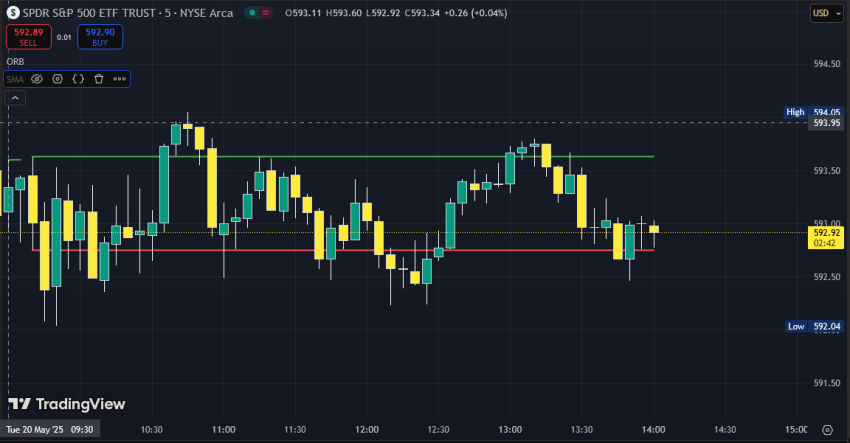Click the 10:30 time axis label

click(152, 430)
